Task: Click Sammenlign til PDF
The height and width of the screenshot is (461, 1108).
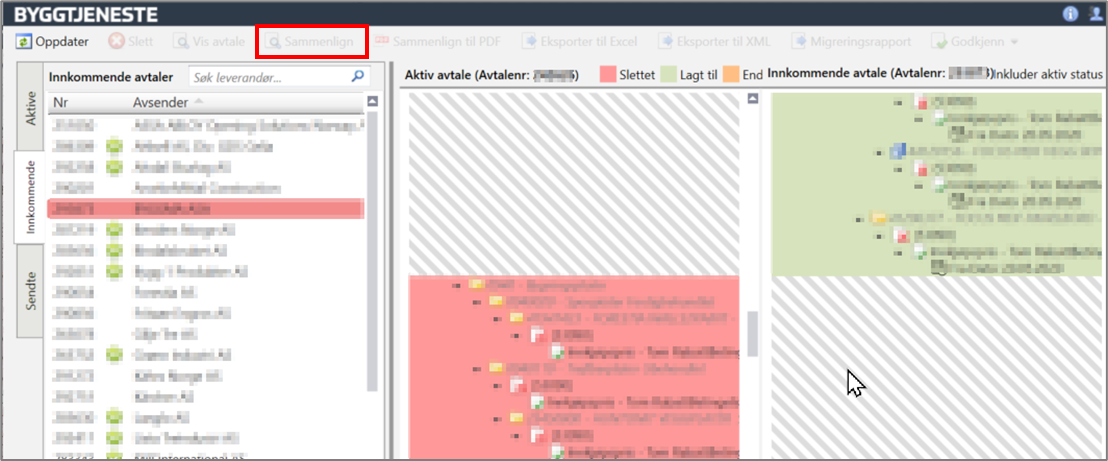Action: pyautogui.click(x=436, y=42)
